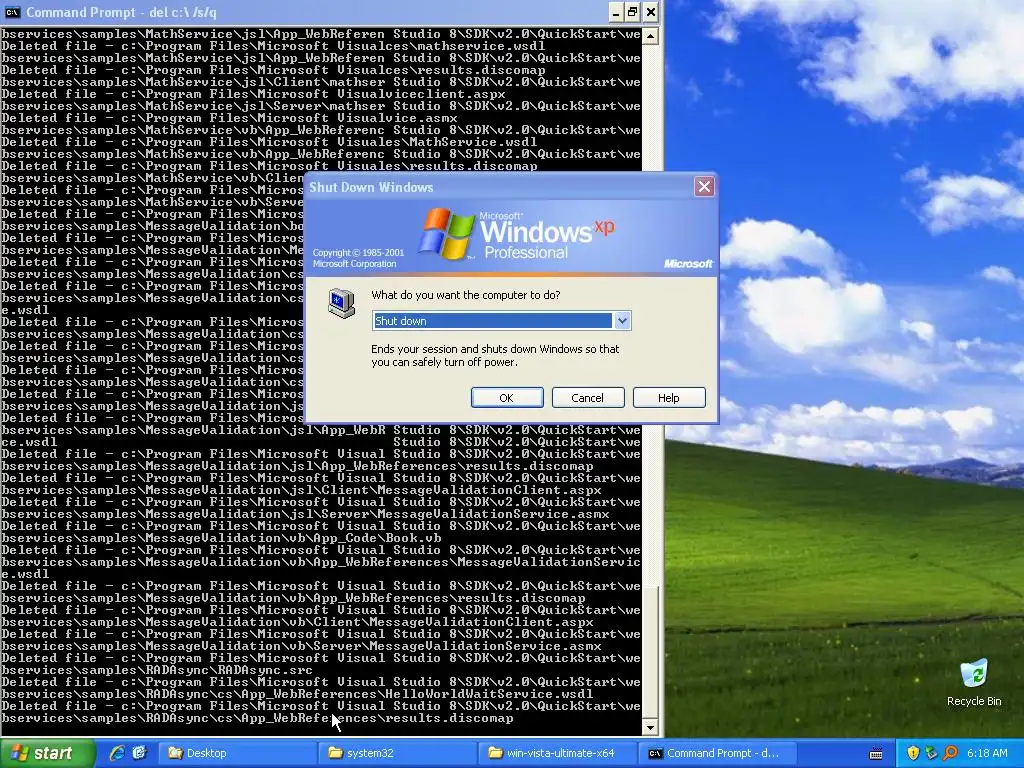Cancel the Shut Down Windows dialog

588,398
